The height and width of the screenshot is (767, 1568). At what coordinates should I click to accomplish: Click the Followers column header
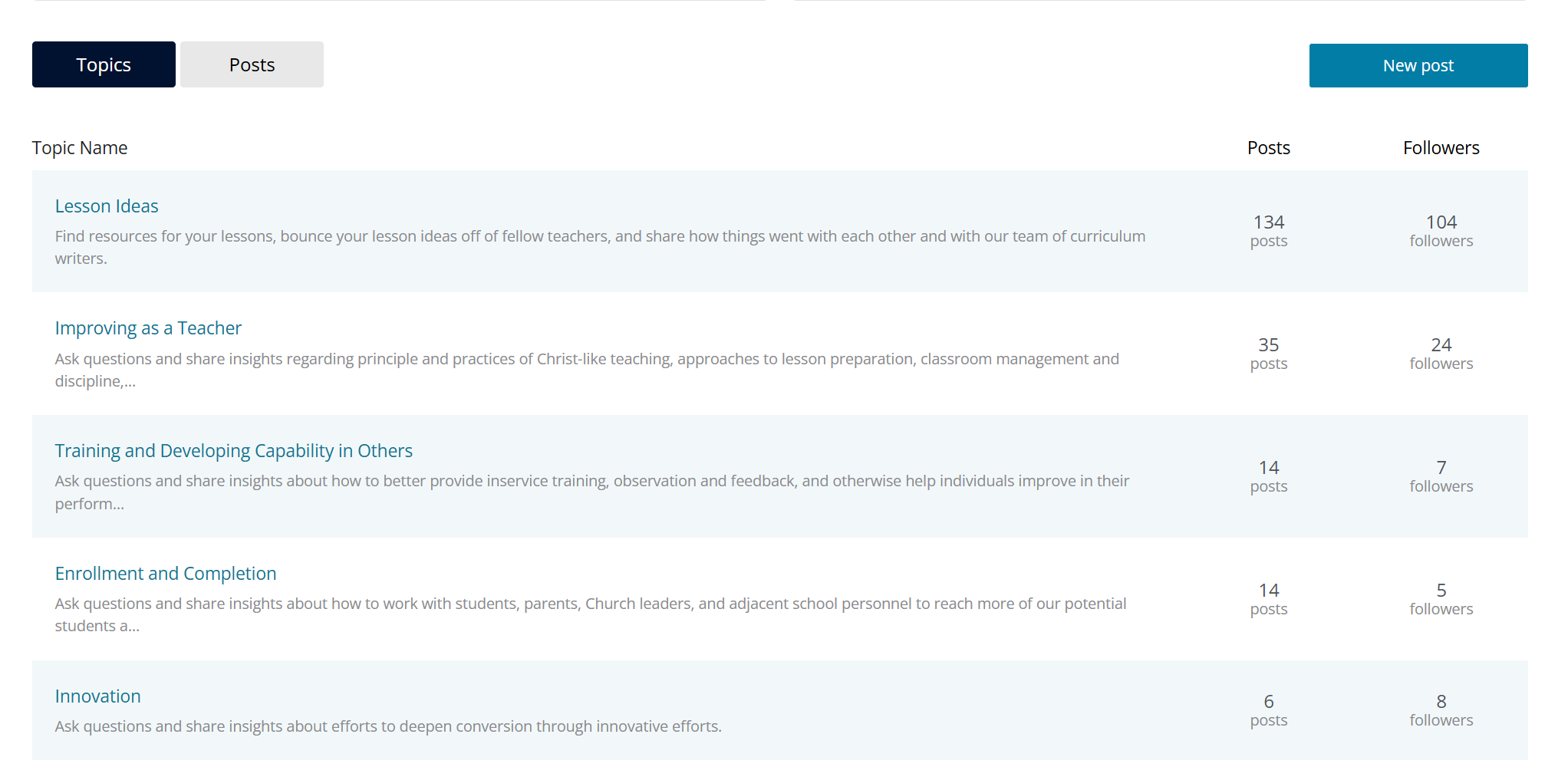(1441, 148)
